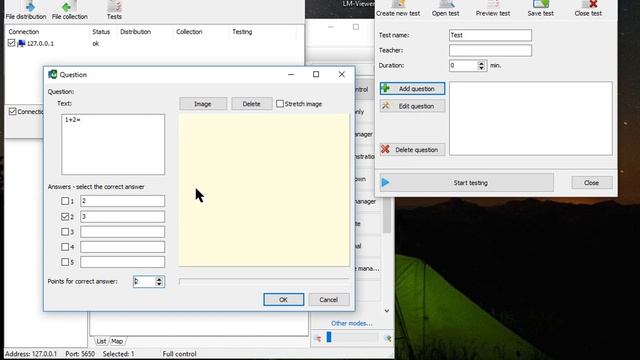
Task: Mark answer 4 as correct
Action: (x=65, y=247)
